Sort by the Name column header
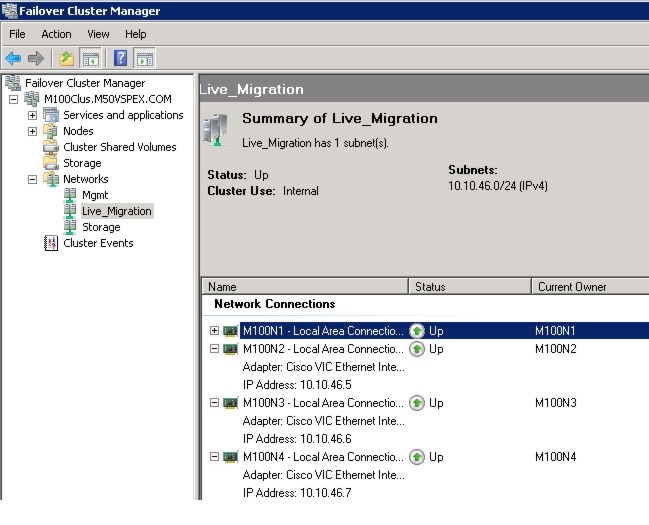Screen dimensions: 649x525 [305, 287]
